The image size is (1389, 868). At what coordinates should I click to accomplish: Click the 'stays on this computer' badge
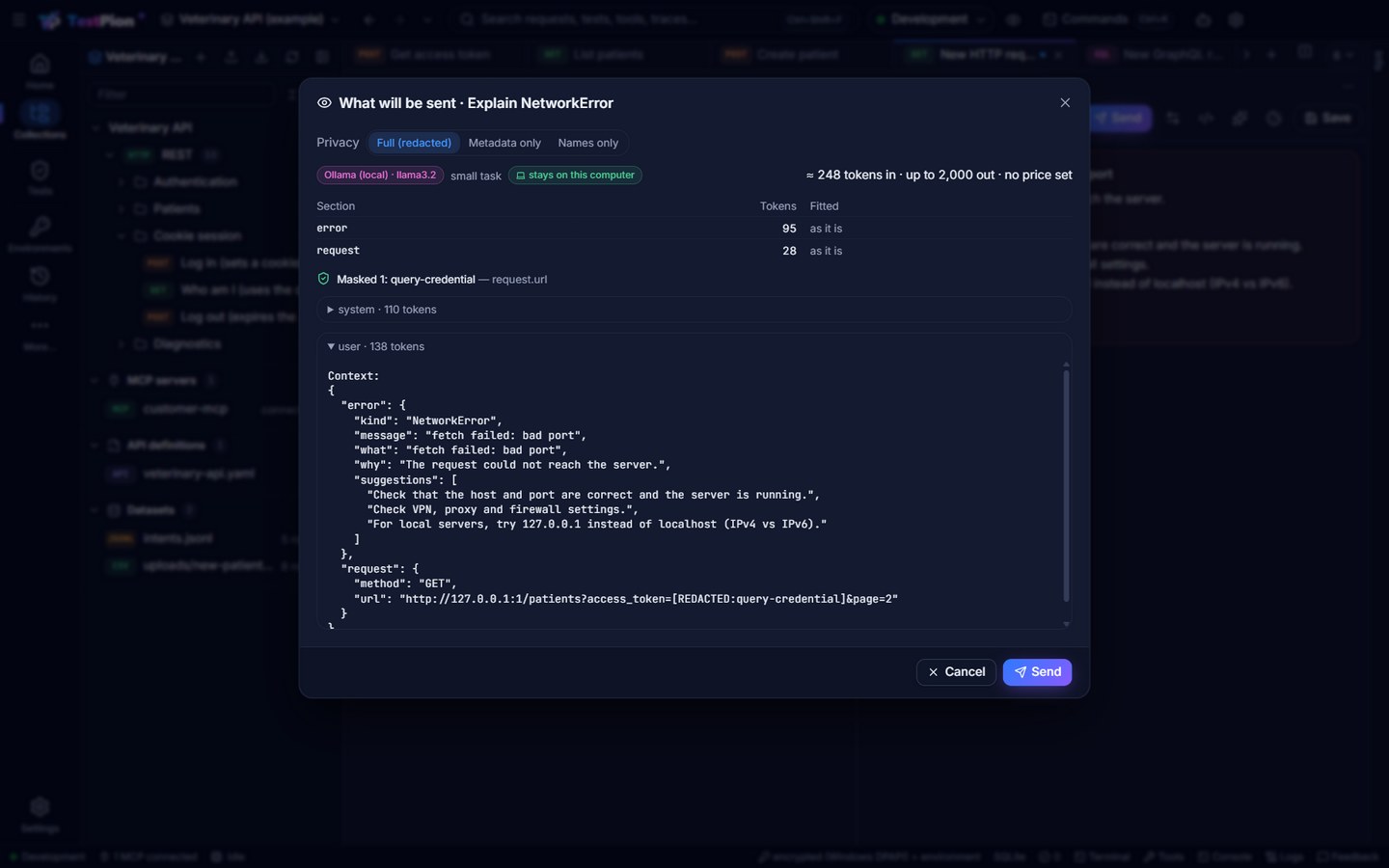click(575, 175)
